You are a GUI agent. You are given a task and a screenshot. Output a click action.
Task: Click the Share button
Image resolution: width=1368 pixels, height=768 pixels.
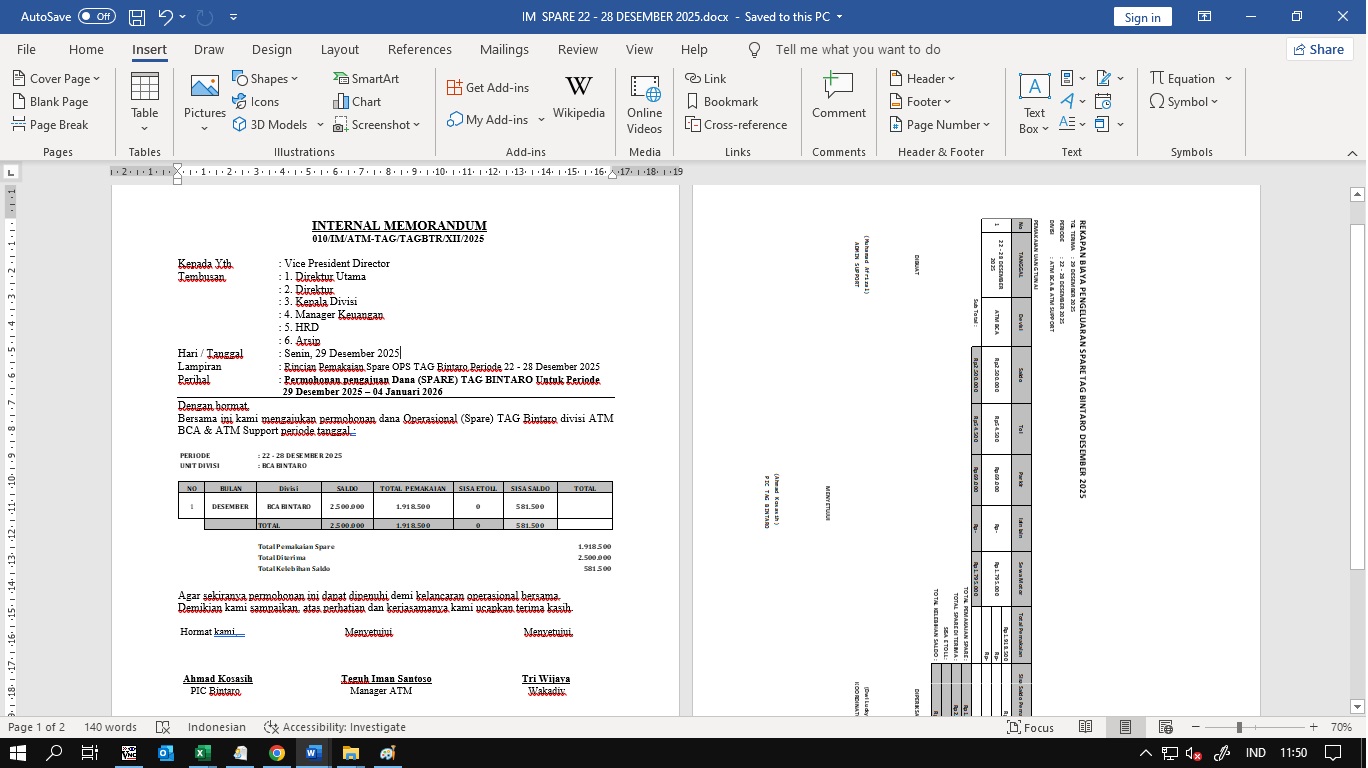coord(1318,49)
